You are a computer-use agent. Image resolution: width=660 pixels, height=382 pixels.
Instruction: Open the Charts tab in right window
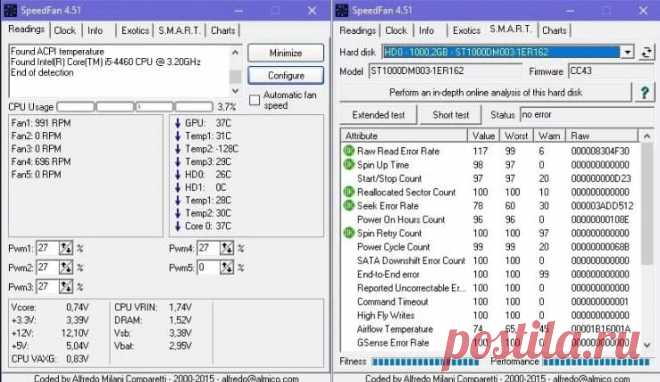point(554,31)
